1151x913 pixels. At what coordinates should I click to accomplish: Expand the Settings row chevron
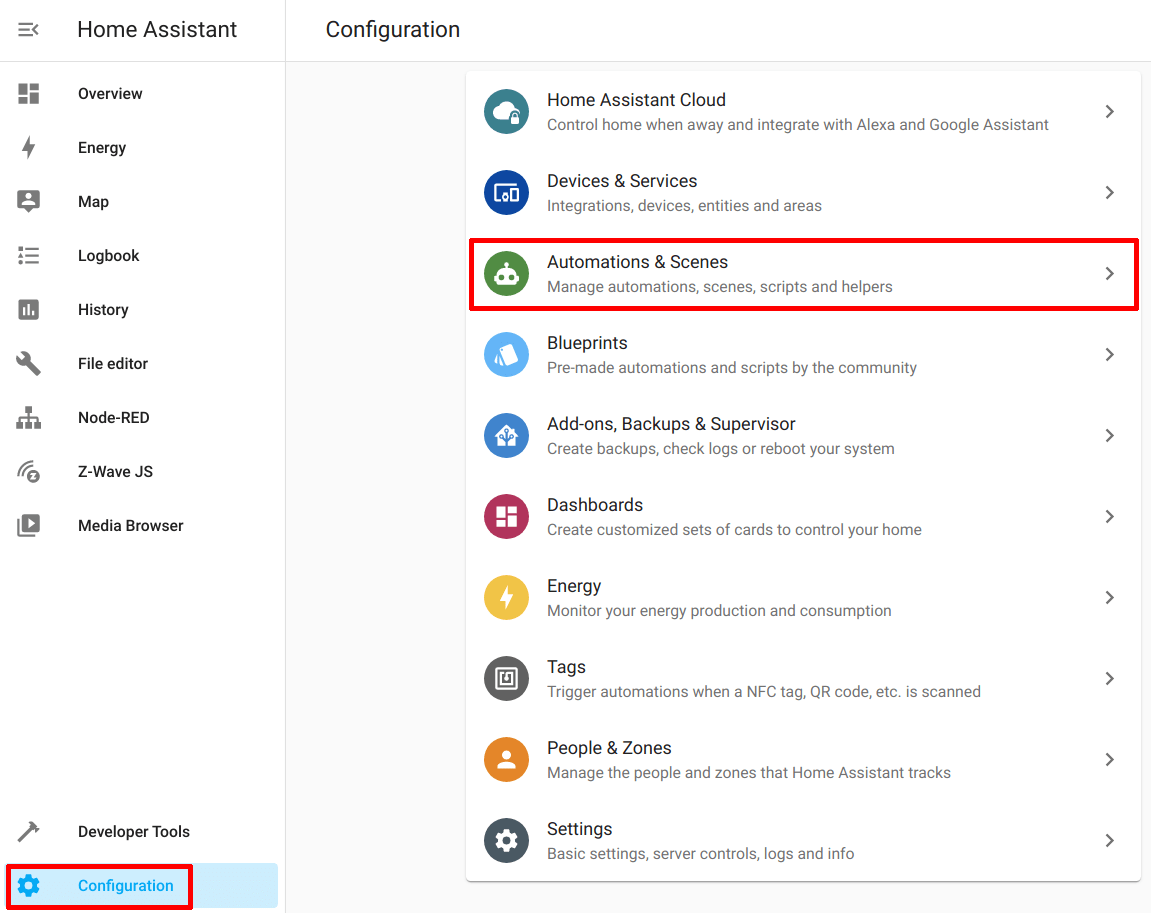[1109, 840]
